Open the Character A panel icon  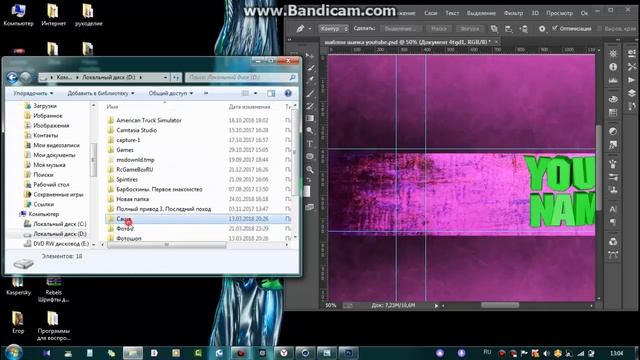pyautogui.click(x=613, y=209)
